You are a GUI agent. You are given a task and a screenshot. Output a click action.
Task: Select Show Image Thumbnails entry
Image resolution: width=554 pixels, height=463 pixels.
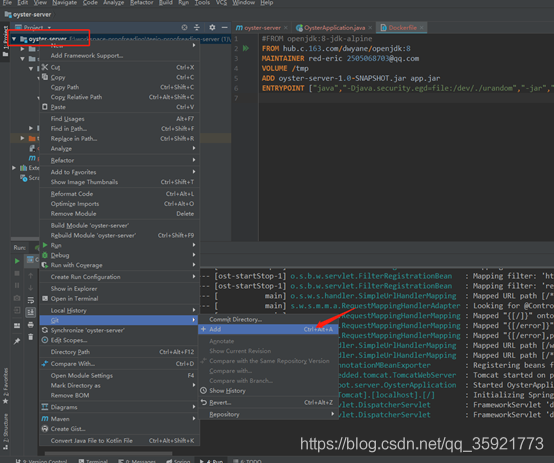(x=119, y=182)
